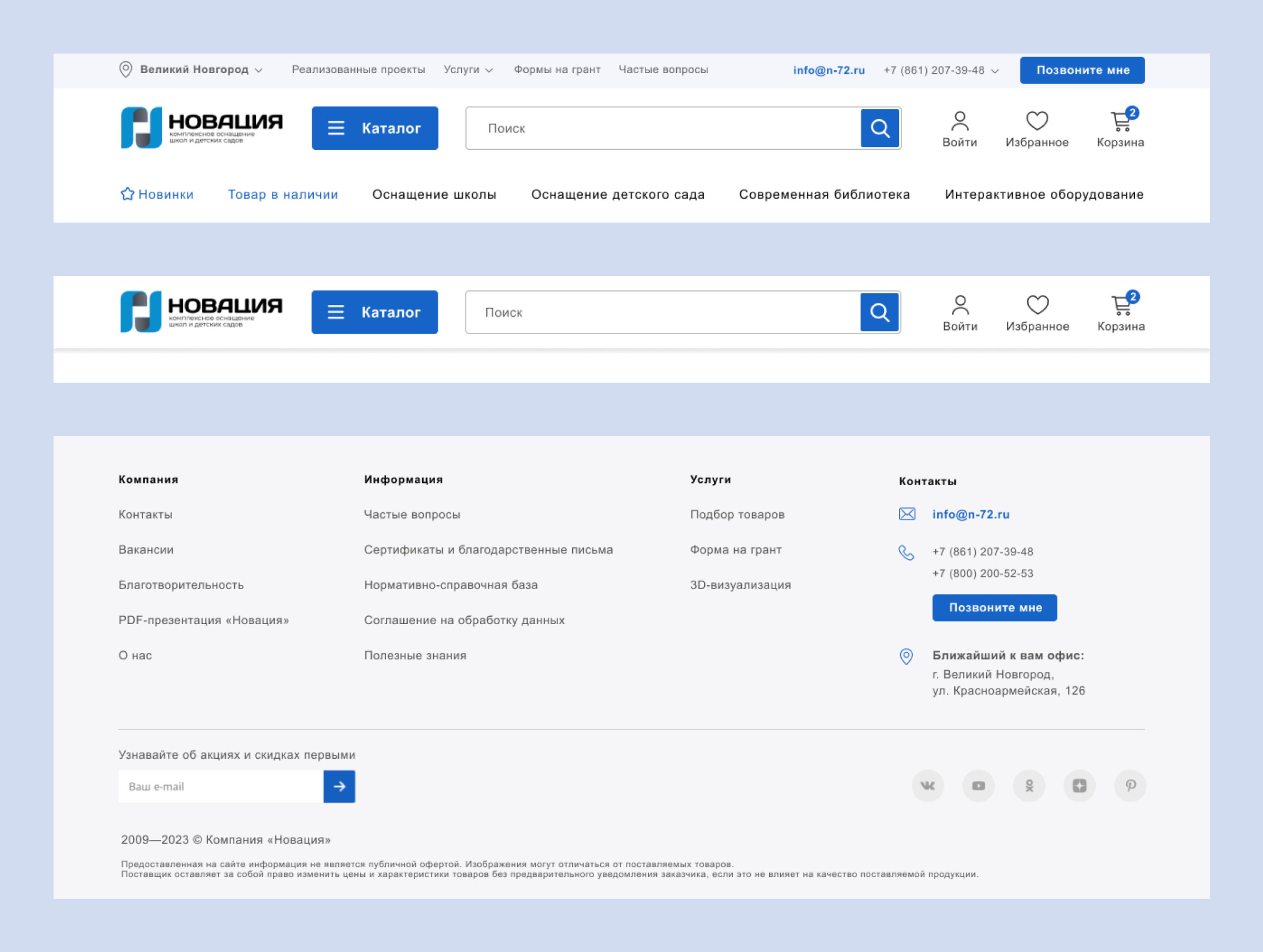
Task: Submit the email with the arrow button
Action: 339,786
